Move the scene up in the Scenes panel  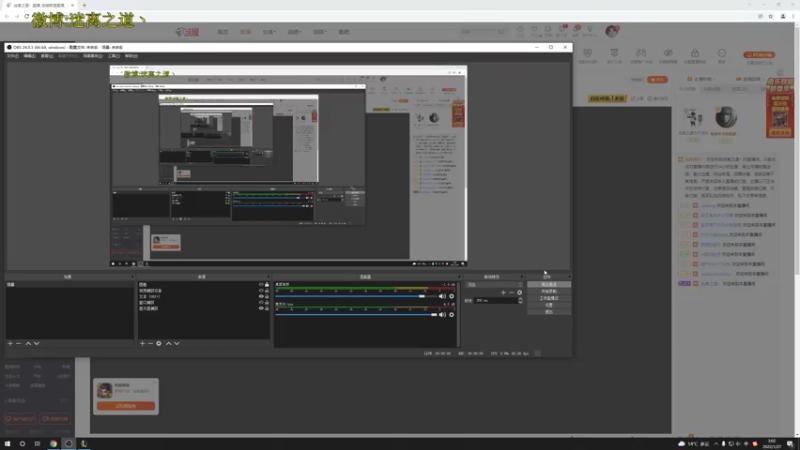point(28,343)
